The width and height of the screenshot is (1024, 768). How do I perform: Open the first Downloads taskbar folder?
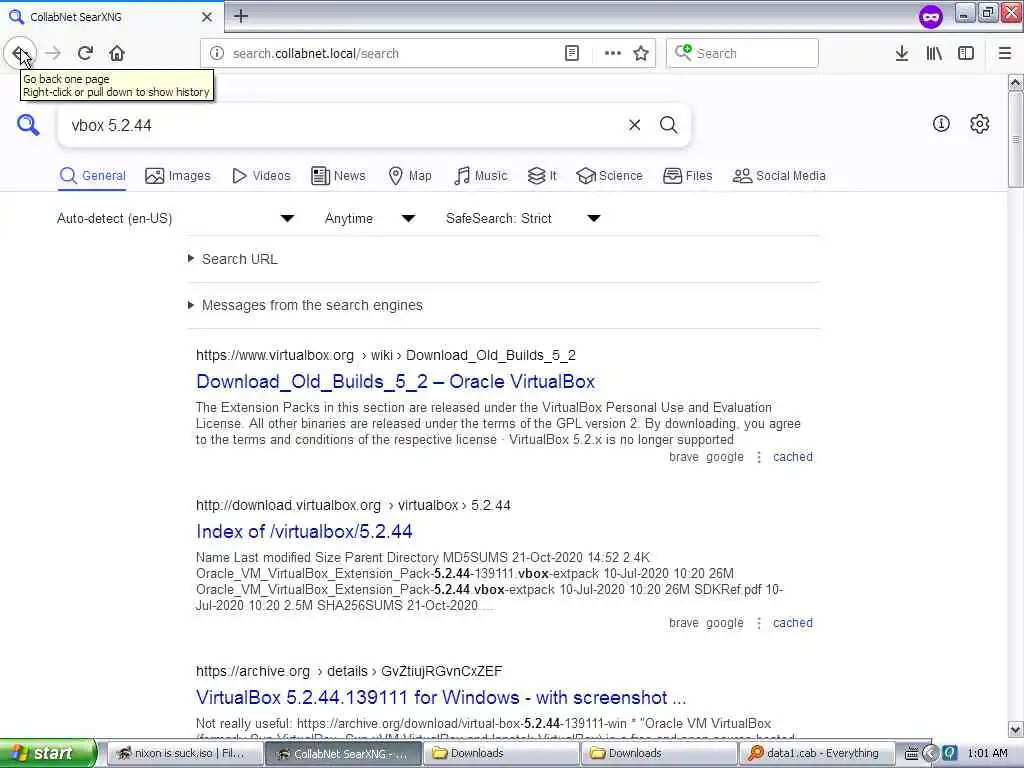tap(501, 753)
